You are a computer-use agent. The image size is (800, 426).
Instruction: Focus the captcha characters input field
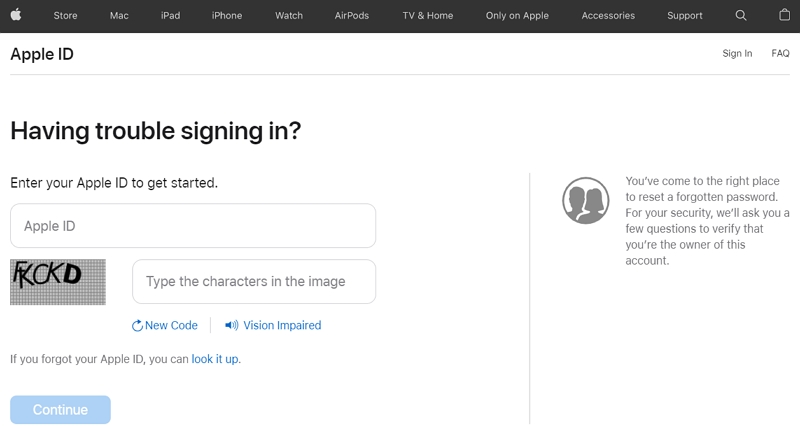254,282
